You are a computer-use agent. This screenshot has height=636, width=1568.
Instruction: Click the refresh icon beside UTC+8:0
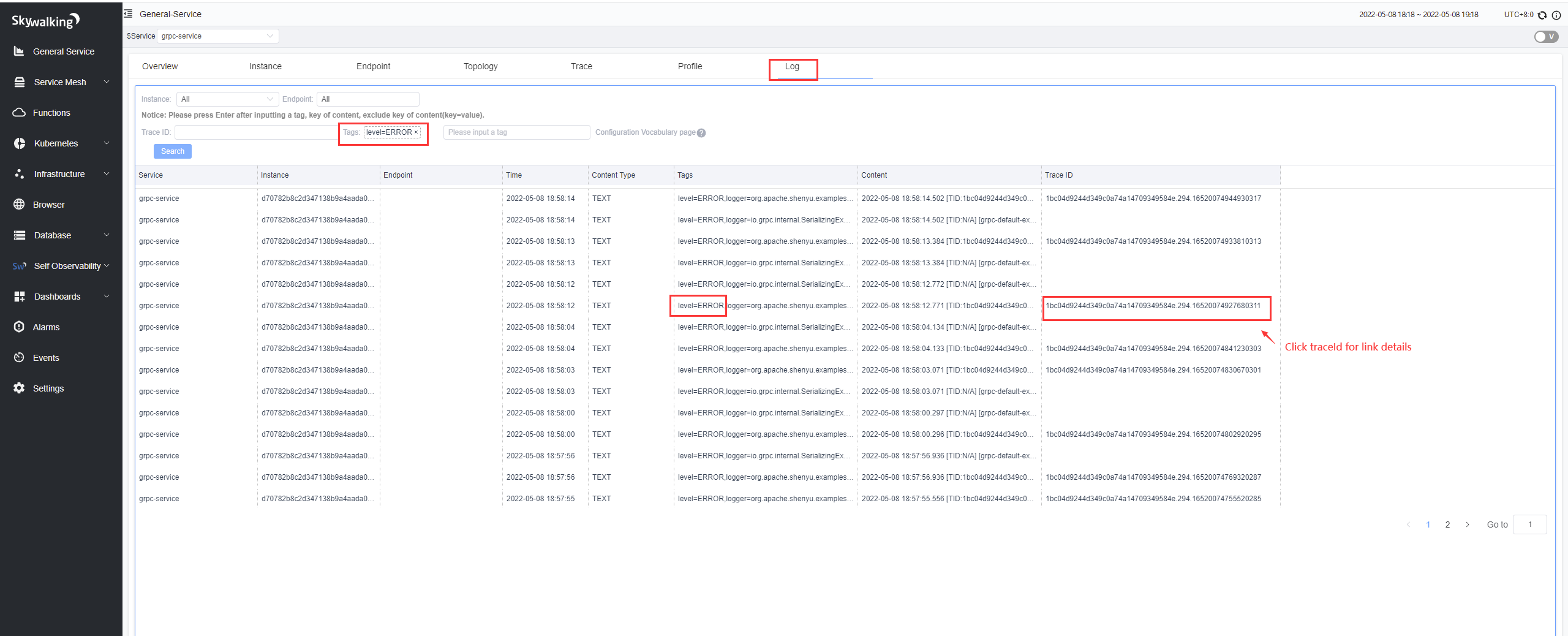point(1542,15)
